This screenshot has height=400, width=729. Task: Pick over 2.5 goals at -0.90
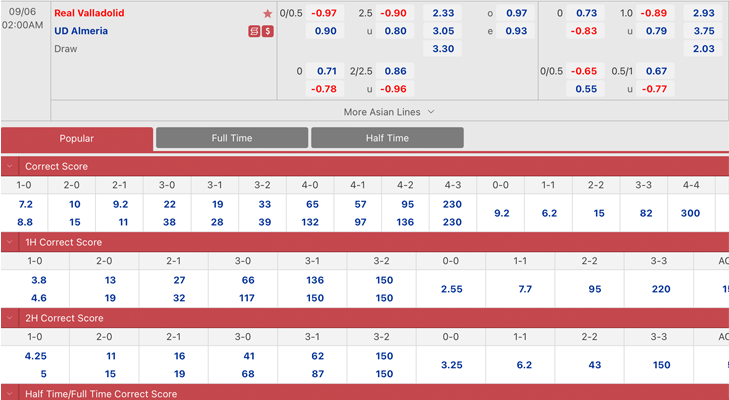point(394,13)
